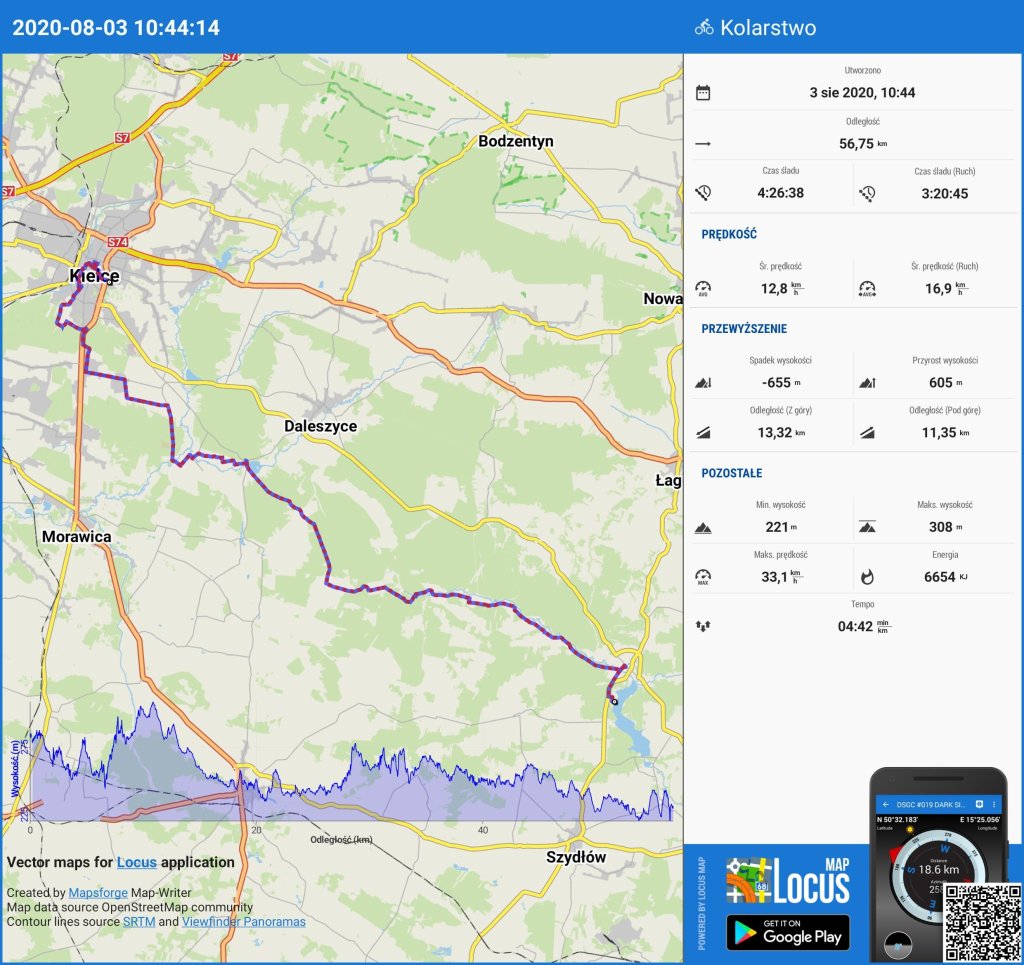Screen dimensions: 1024x965
Task: Click the elevation loss mountain icon
Action: (703, 383)
